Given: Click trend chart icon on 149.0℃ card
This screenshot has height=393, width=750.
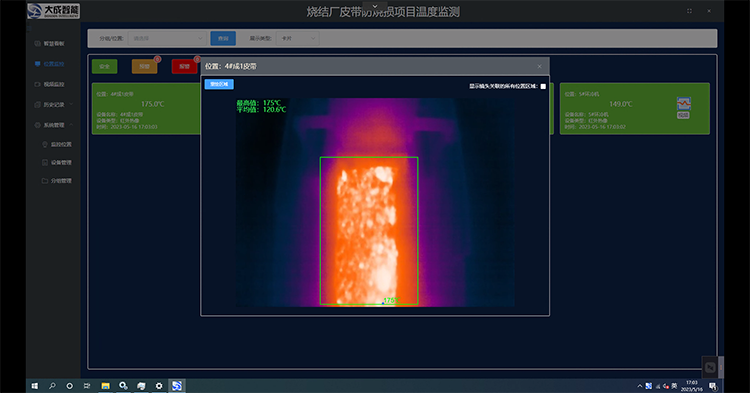Looking at the screenshot, I should click(684, 103).
